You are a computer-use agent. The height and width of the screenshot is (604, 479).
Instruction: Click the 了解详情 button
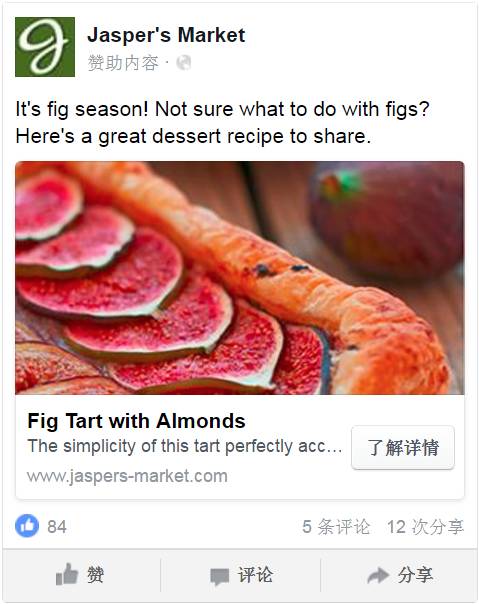pyautogui.click(x=403, y=448)
